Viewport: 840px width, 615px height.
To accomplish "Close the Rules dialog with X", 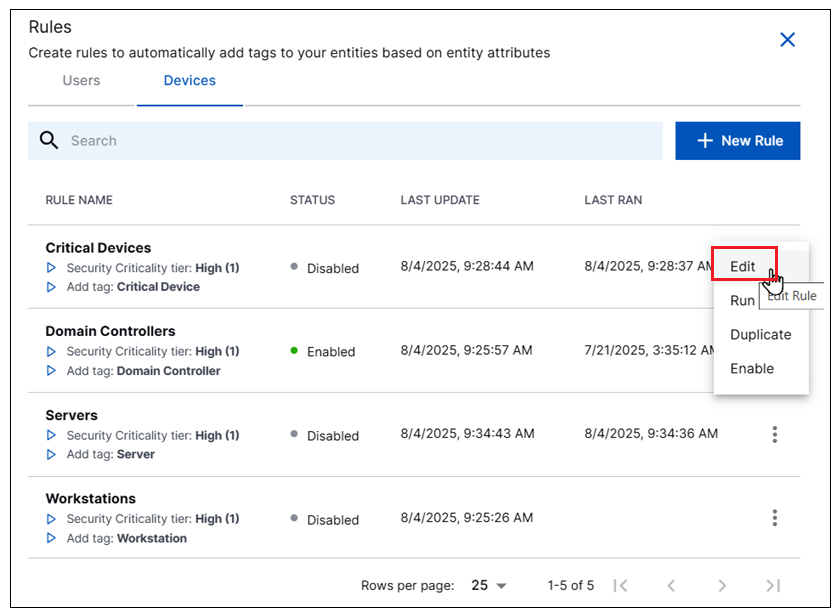I will pos(787,40).
